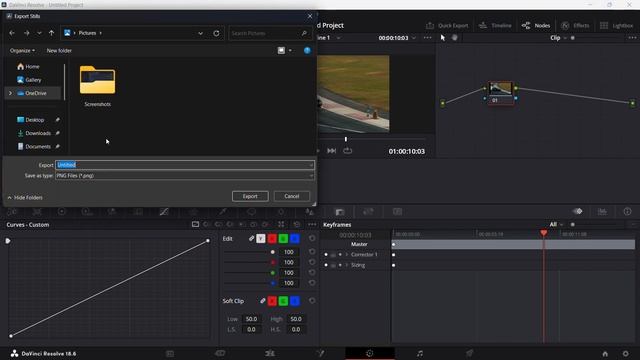The width and height of the screenshot is (640, 360).
Task: Click the Soft Clip High value field
Action: pos(296,319)
